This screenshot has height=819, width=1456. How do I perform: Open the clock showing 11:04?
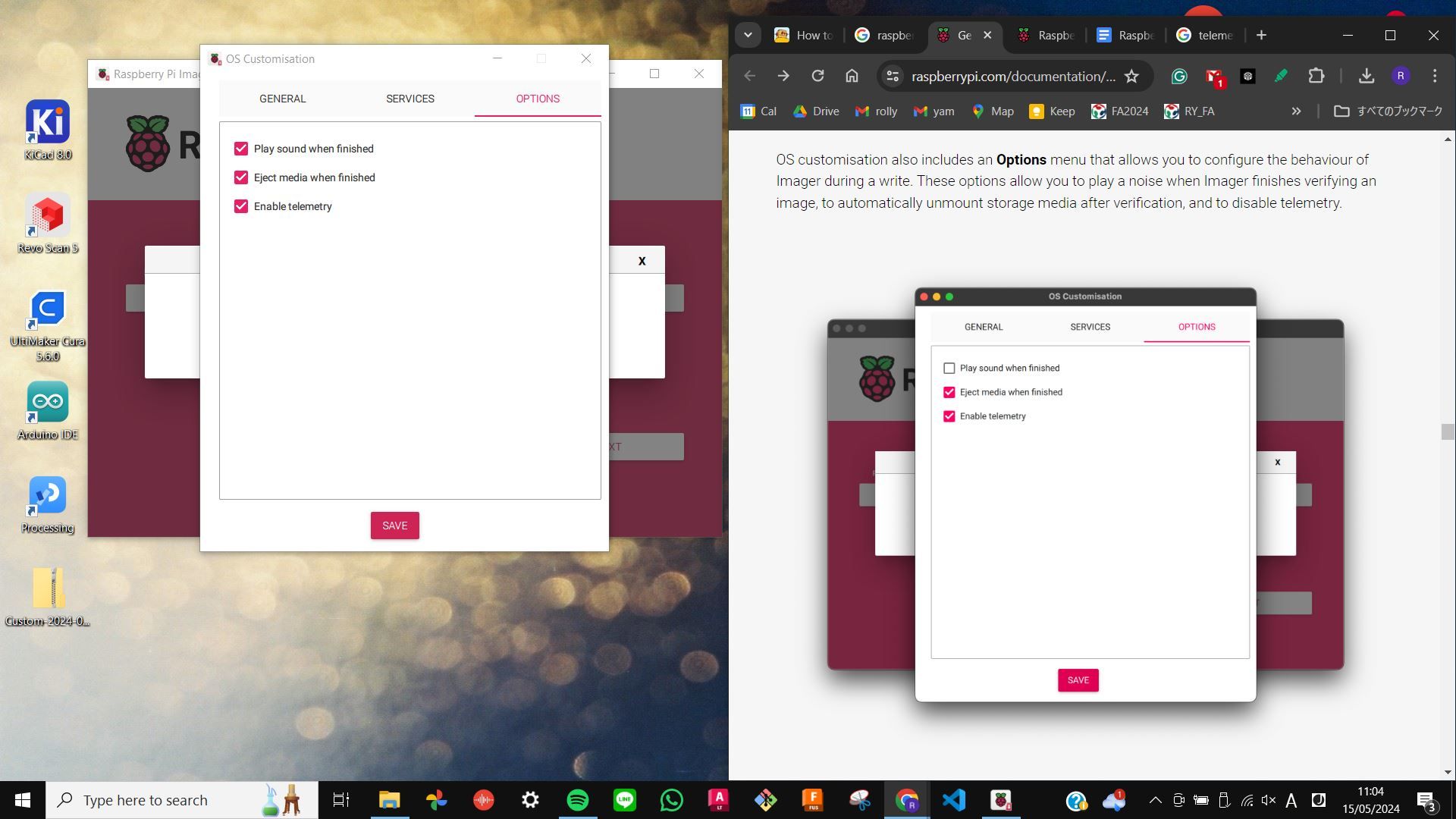tap(1370, 800)
